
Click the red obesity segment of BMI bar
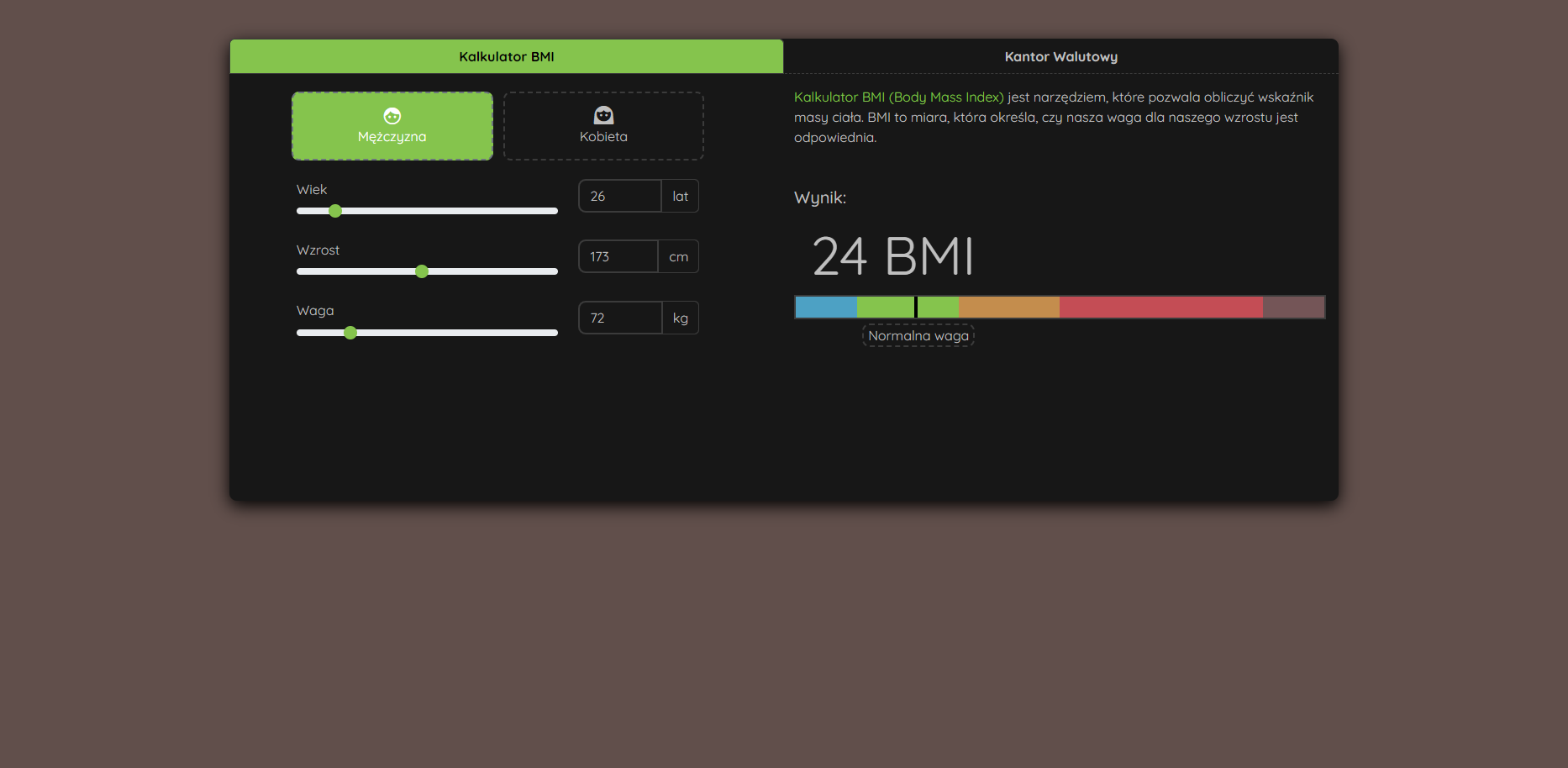(1161, 307)
